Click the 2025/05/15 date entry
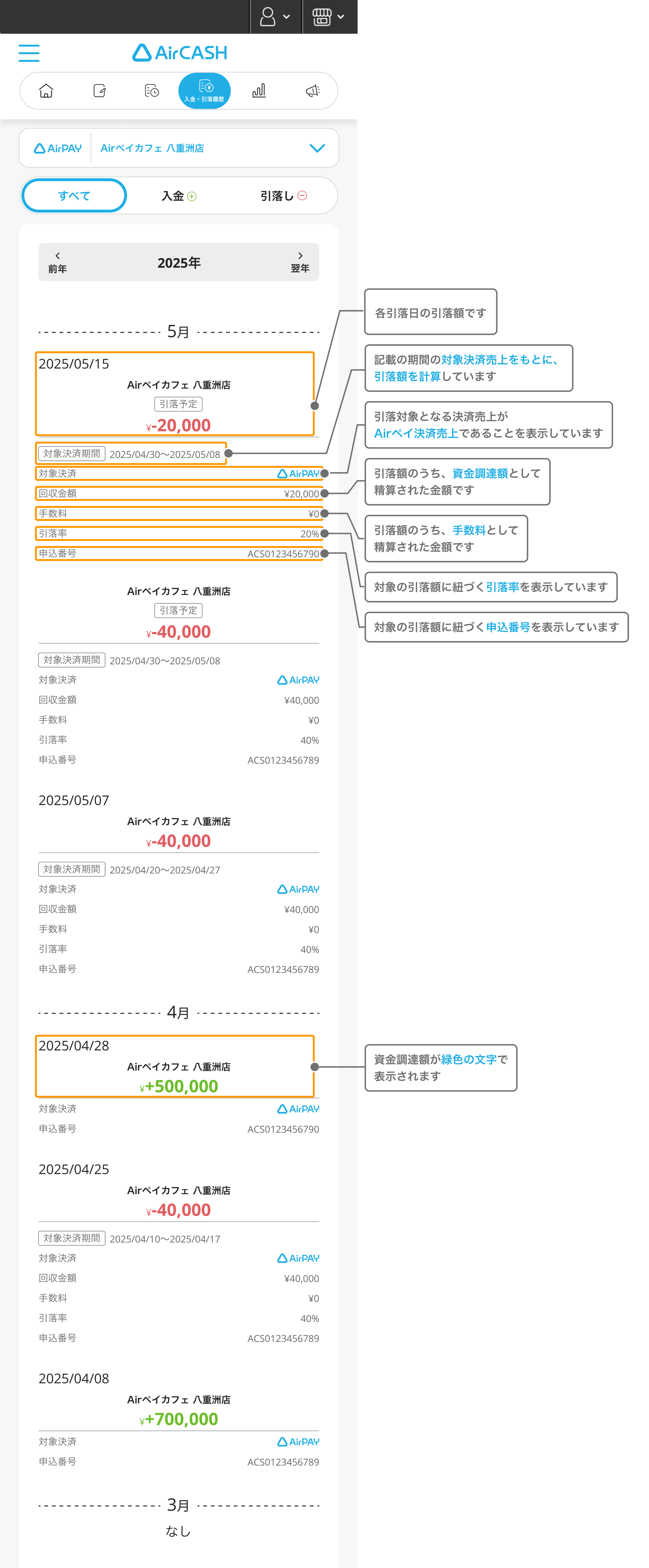The image size is (649, 1568). tap(74, 363)
